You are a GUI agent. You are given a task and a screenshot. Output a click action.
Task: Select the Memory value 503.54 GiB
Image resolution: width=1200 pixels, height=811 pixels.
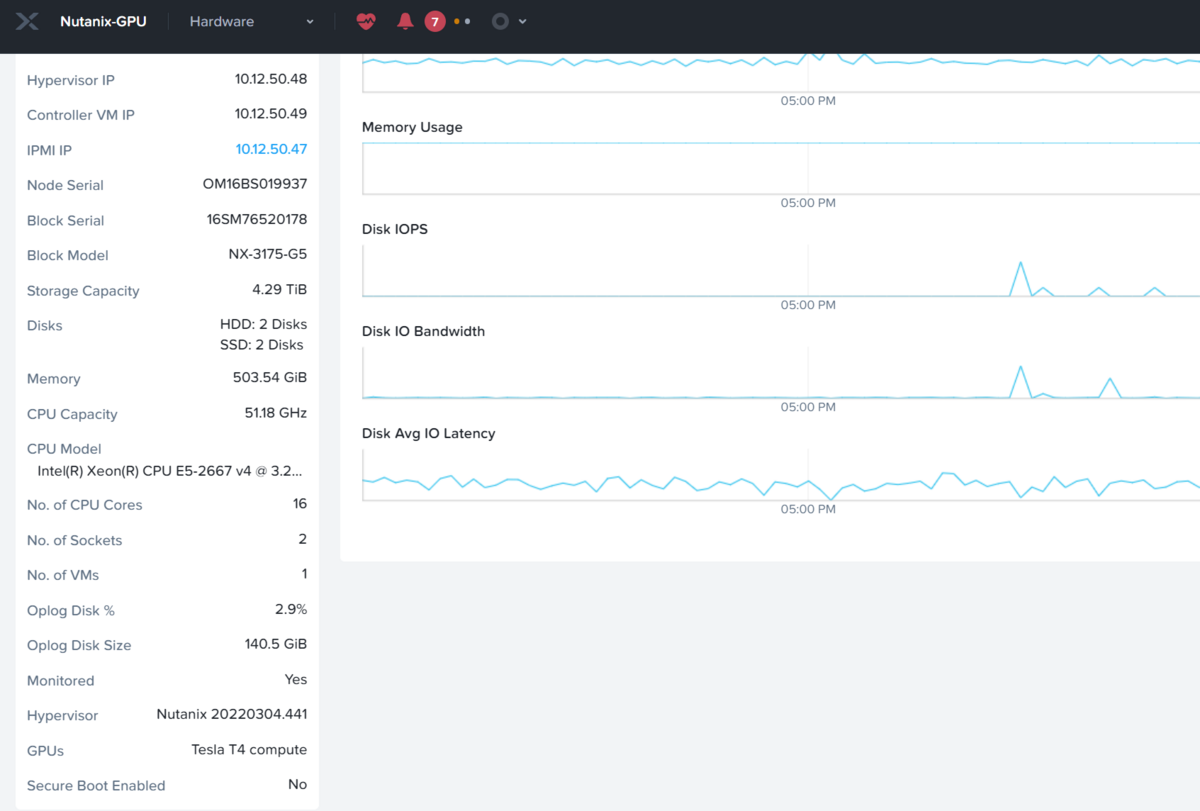[x=270, y=377]
